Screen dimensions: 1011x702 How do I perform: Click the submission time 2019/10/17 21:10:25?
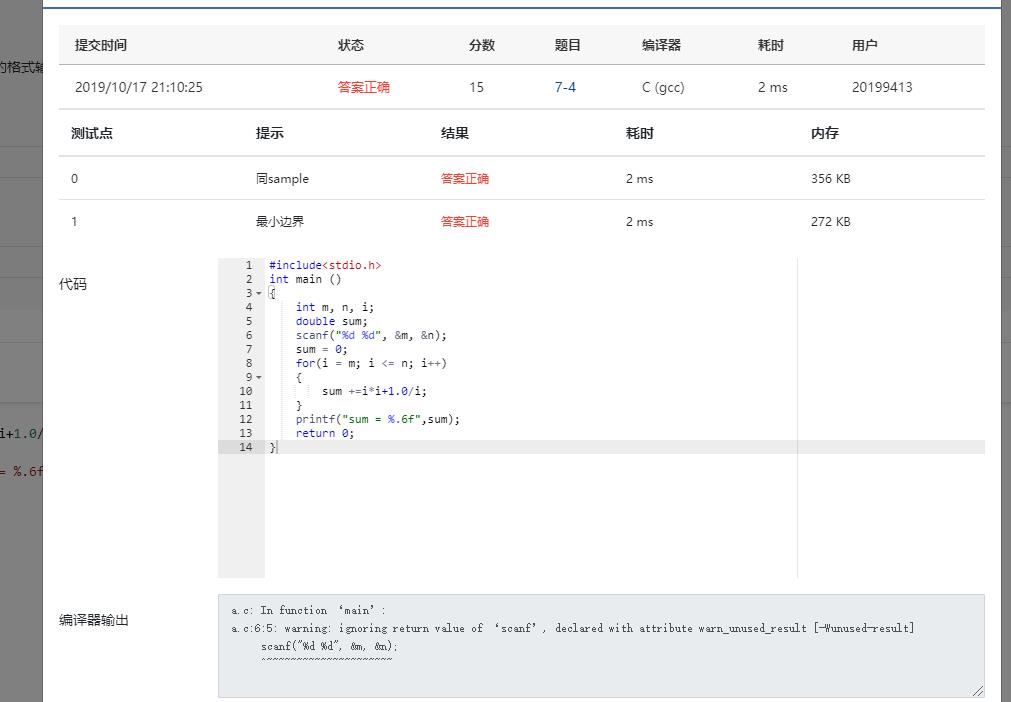[x=139, y=87]
